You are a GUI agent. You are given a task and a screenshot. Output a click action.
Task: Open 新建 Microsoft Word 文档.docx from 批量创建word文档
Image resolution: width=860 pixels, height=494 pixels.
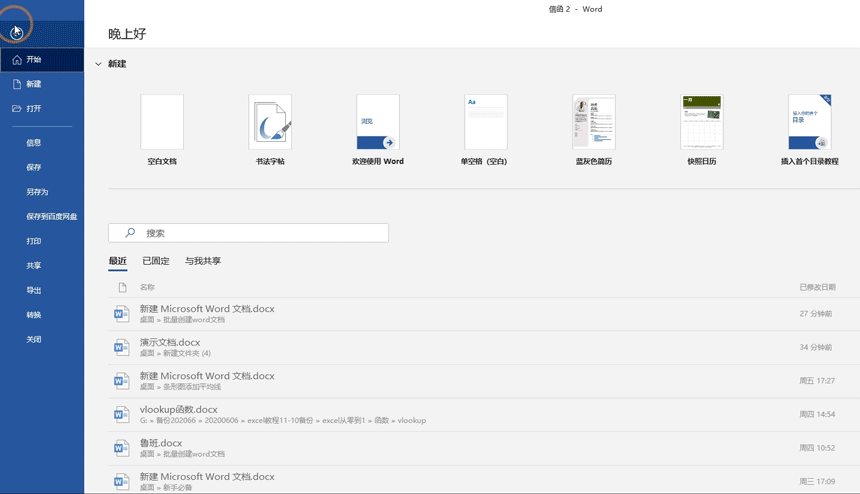(x=484, y=314)
